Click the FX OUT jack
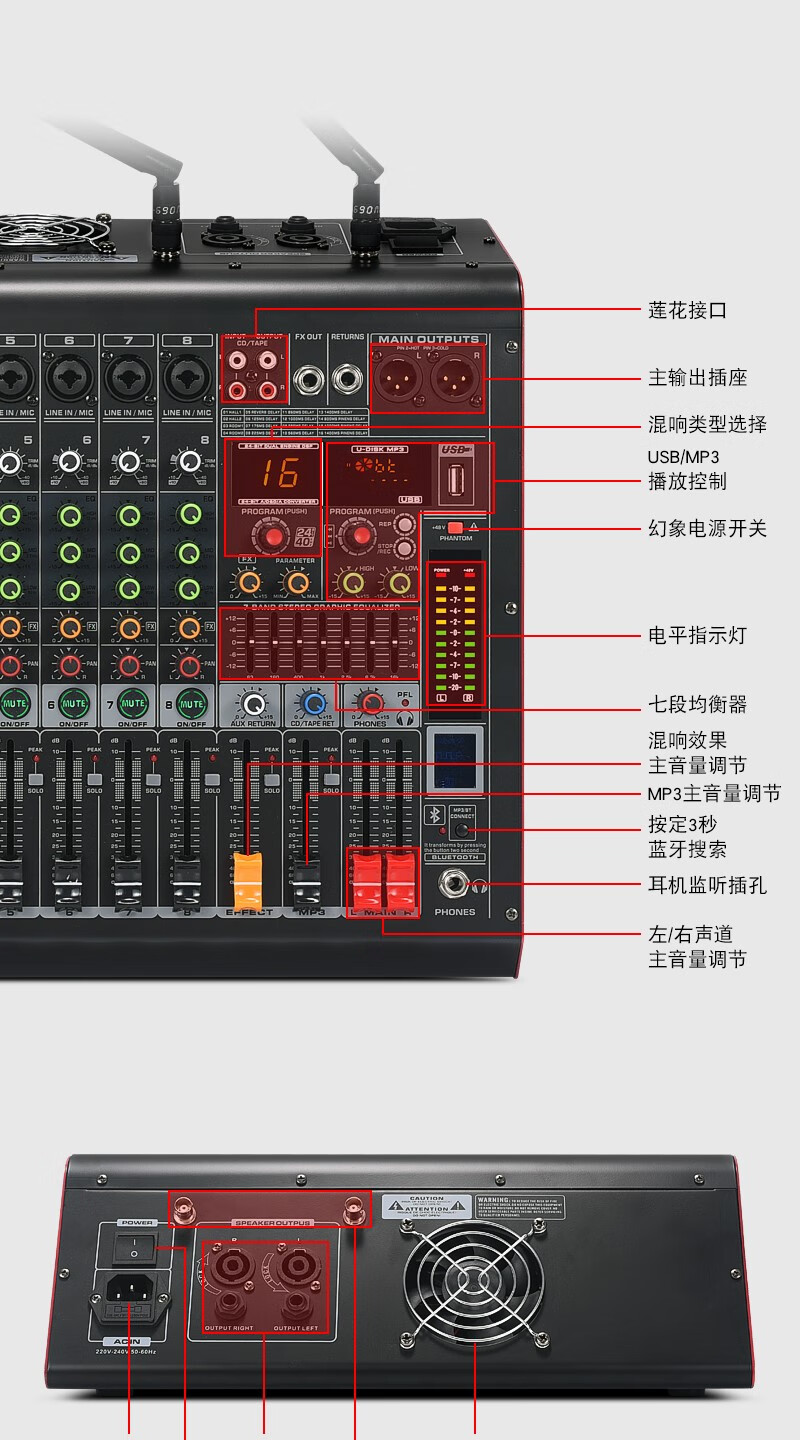 (308, 379)
